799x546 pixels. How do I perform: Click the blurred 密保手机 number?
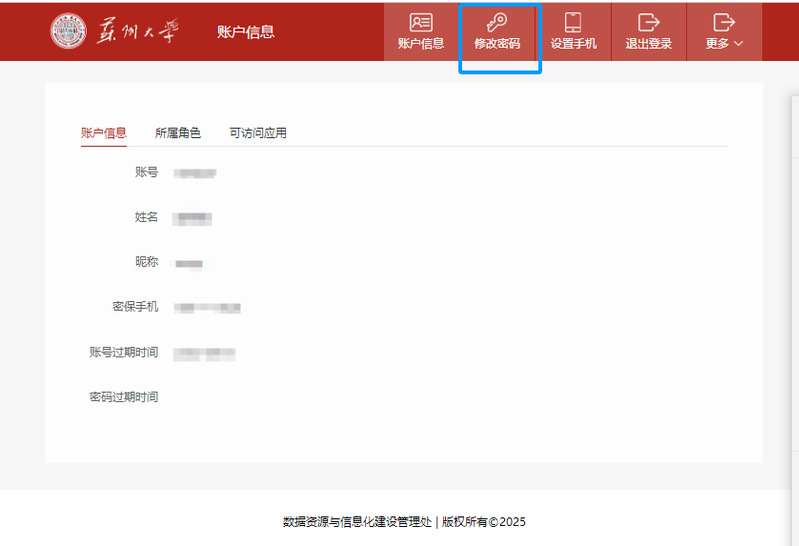(x=207, y=308)
